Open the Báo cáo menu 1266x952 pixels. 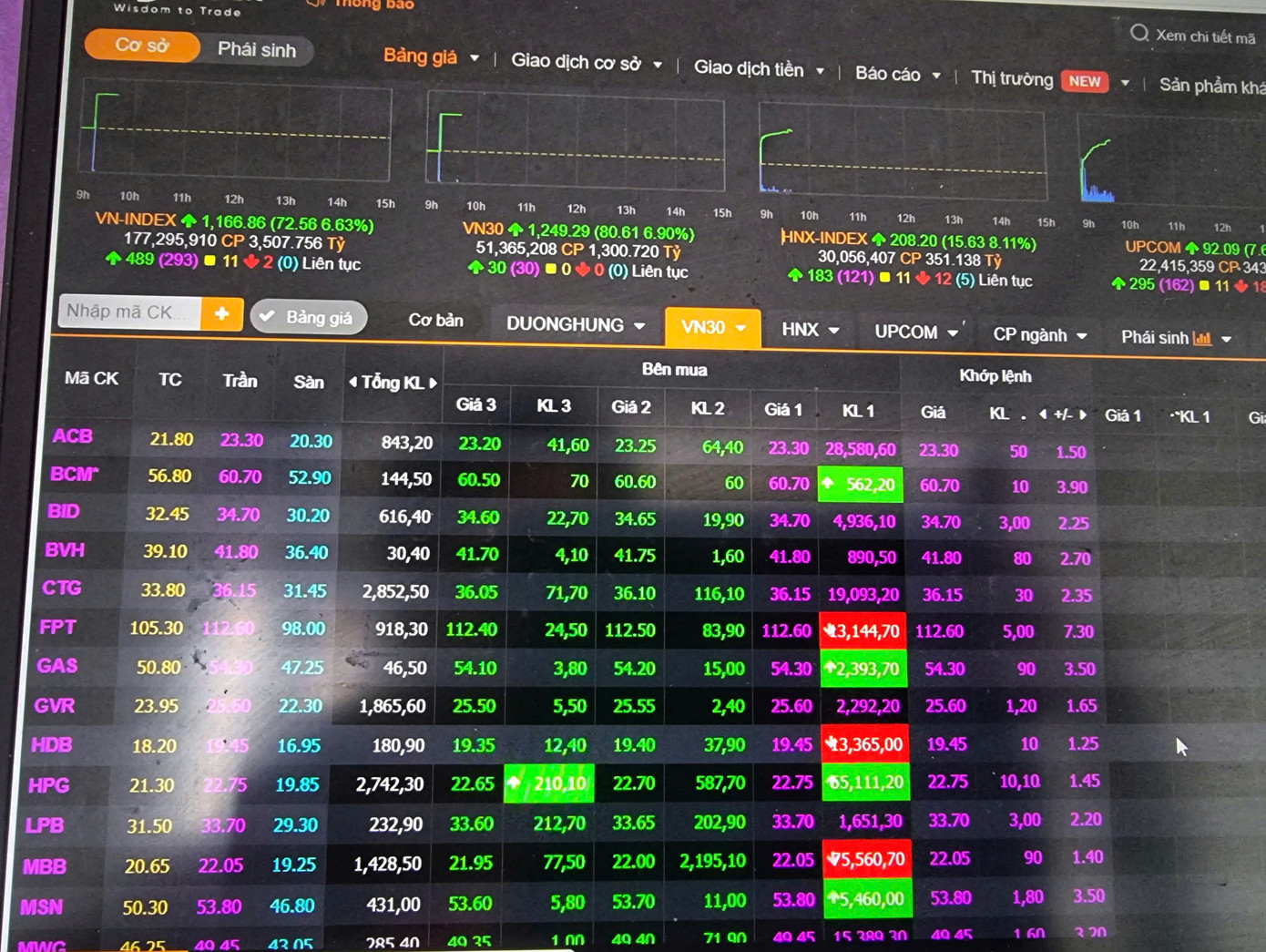(x=897, y=75)
